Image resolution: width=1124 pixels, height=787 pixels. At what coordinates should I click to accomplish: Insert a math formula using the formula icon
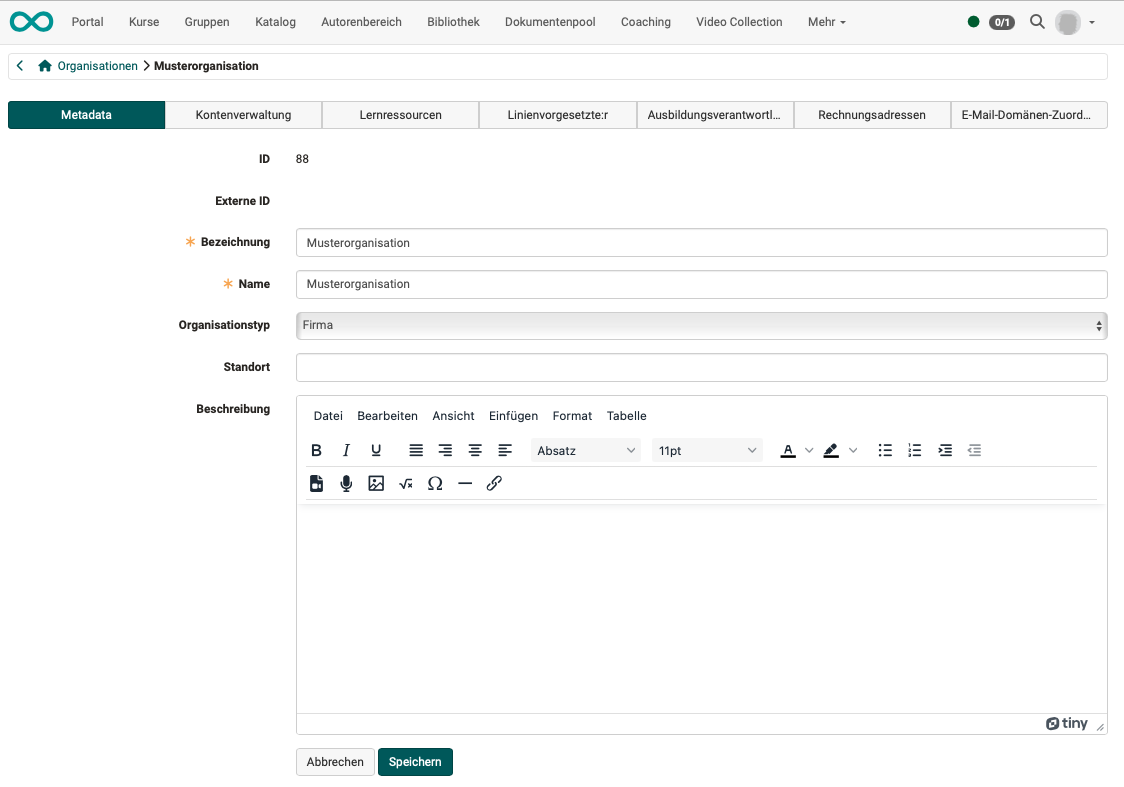coord(406,483)
